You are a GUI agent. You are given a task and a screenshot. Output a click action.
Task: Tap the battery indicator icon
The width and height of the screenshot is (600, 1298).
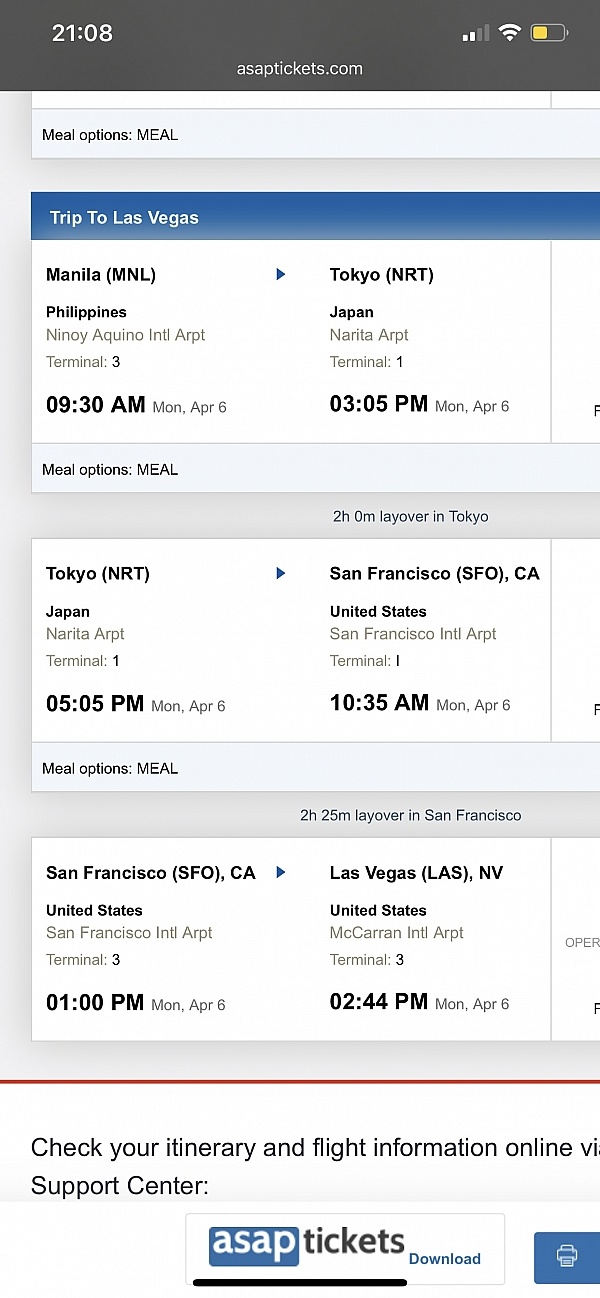coord(548,32)
